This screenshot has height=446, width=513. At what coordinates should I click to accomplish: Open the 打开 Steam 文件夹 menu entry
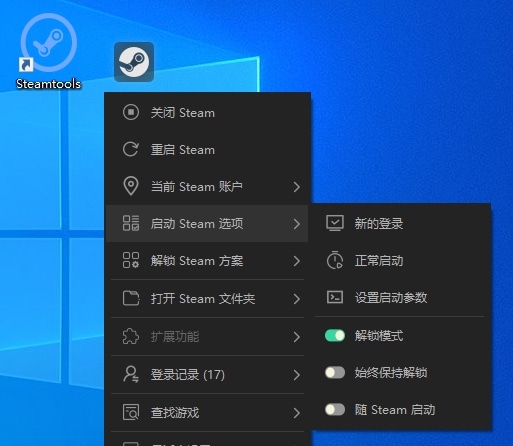point(207,299)
